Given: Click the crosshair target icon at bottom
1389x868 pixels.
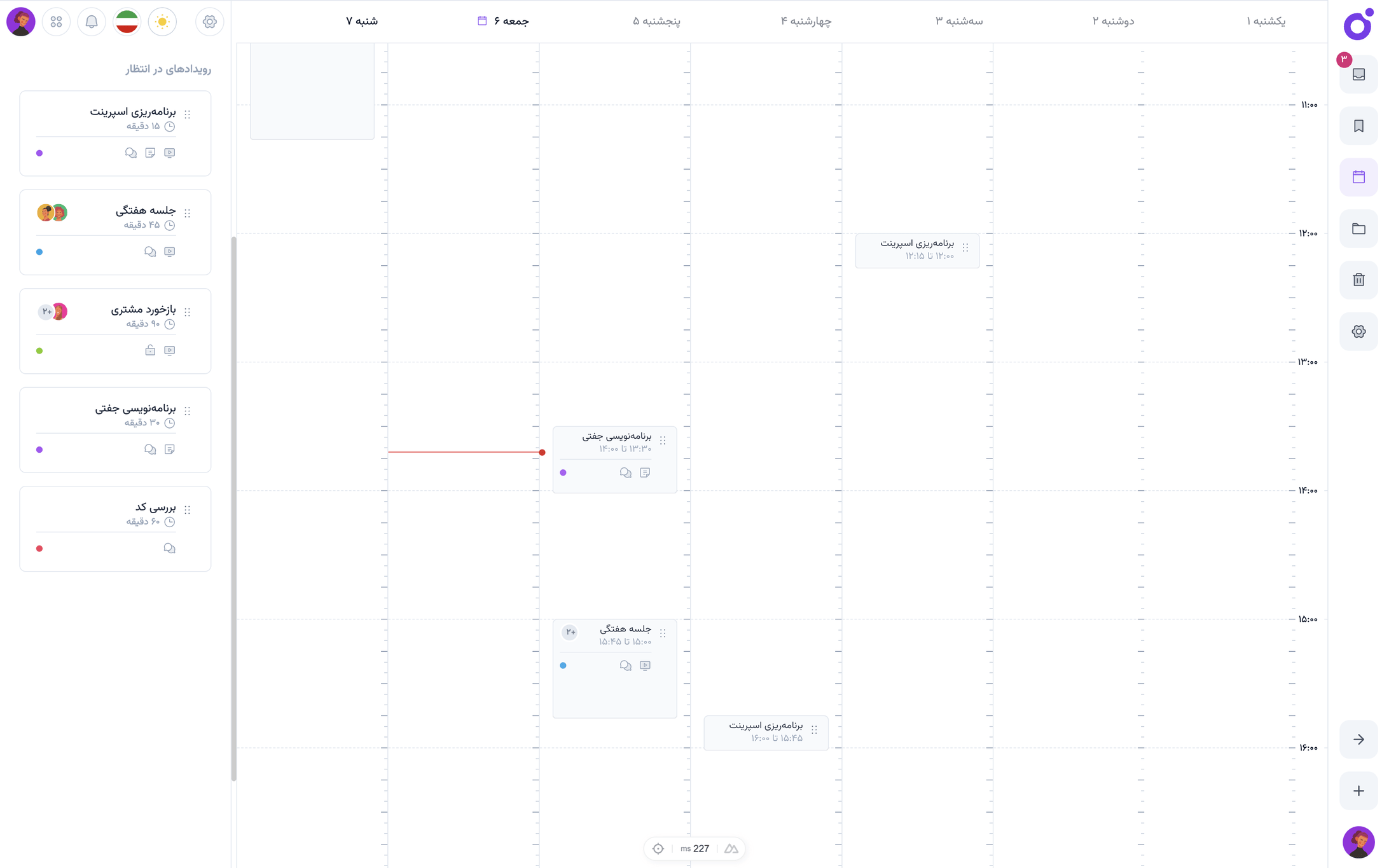Looking at the screenshot, I should [658, 848].
